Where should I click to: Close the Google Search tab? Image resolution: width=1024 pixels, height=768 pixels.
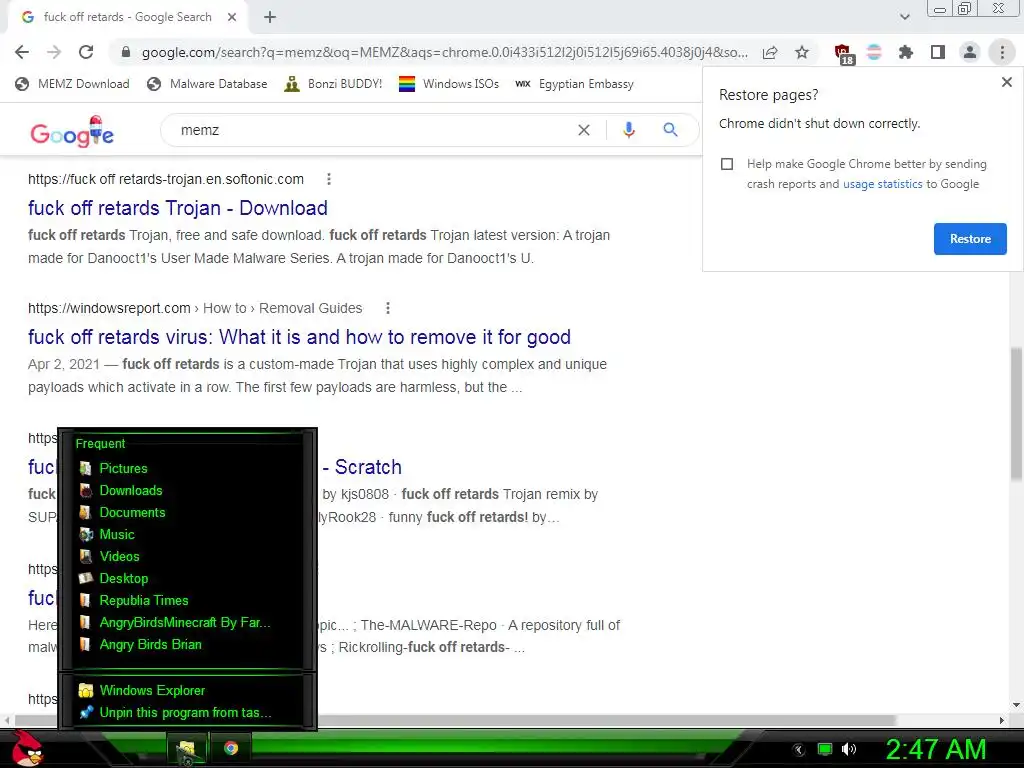(x=232, y=18)
